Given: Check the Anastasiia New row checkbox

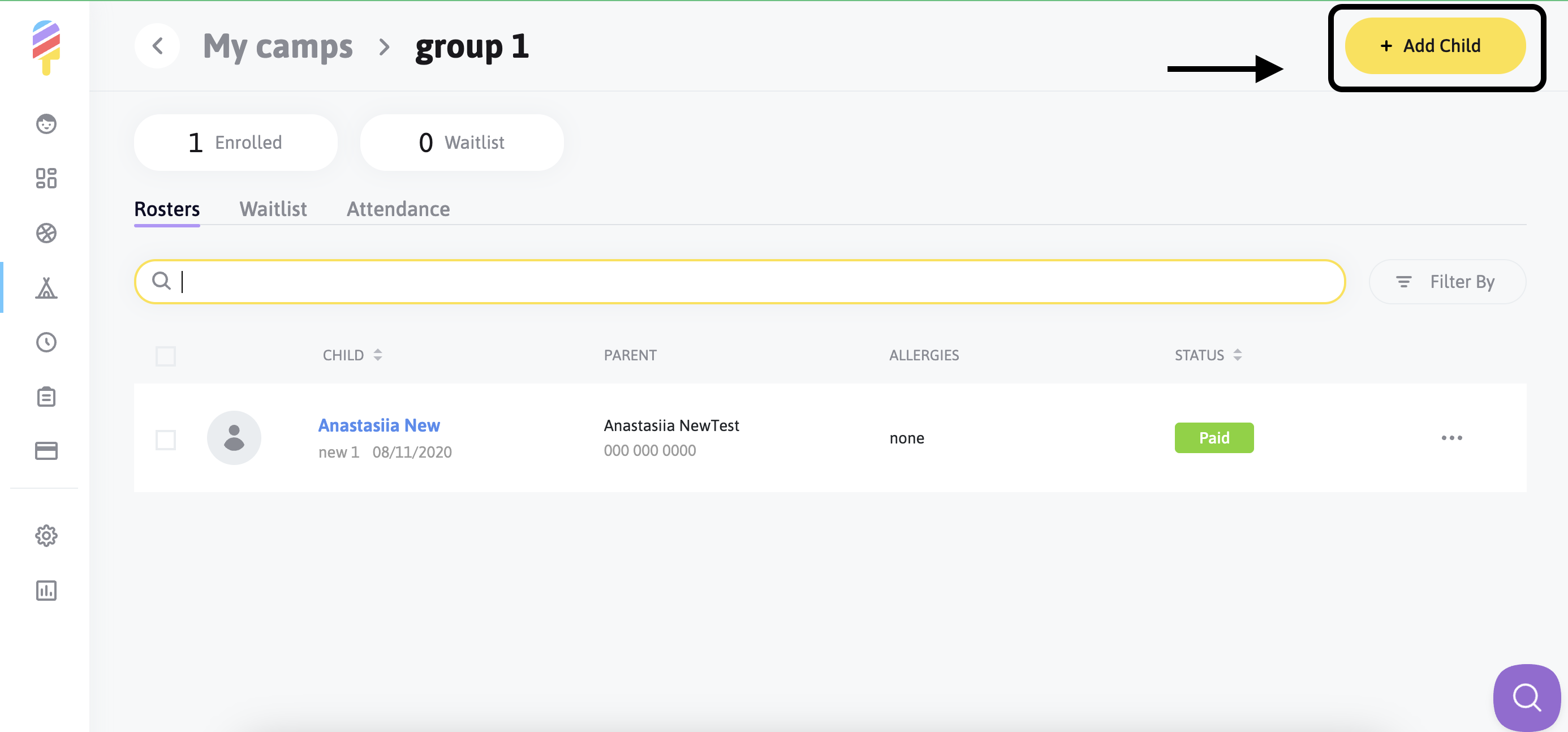Looking at the screenshot, I should point(166,440).
